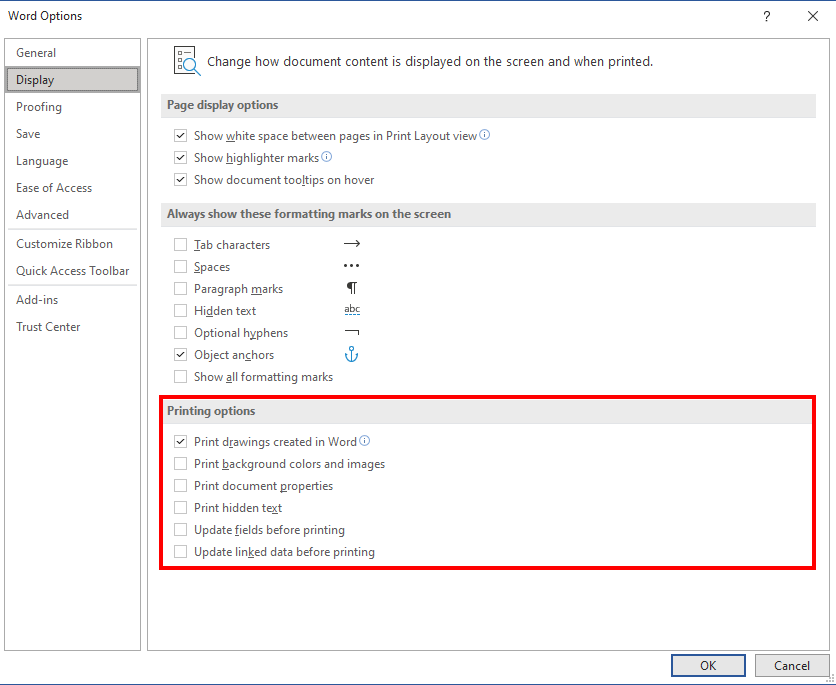Click the spaces three-dot symbol

point(351,265)
